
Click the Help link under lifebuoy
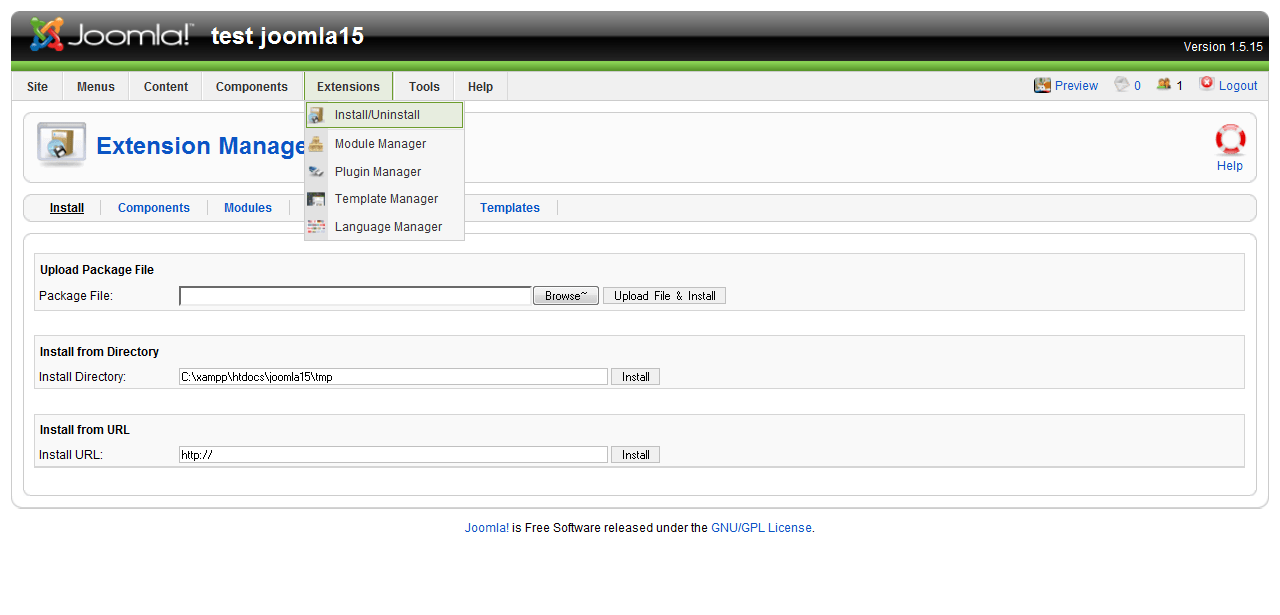click(x=1230, y=166)
